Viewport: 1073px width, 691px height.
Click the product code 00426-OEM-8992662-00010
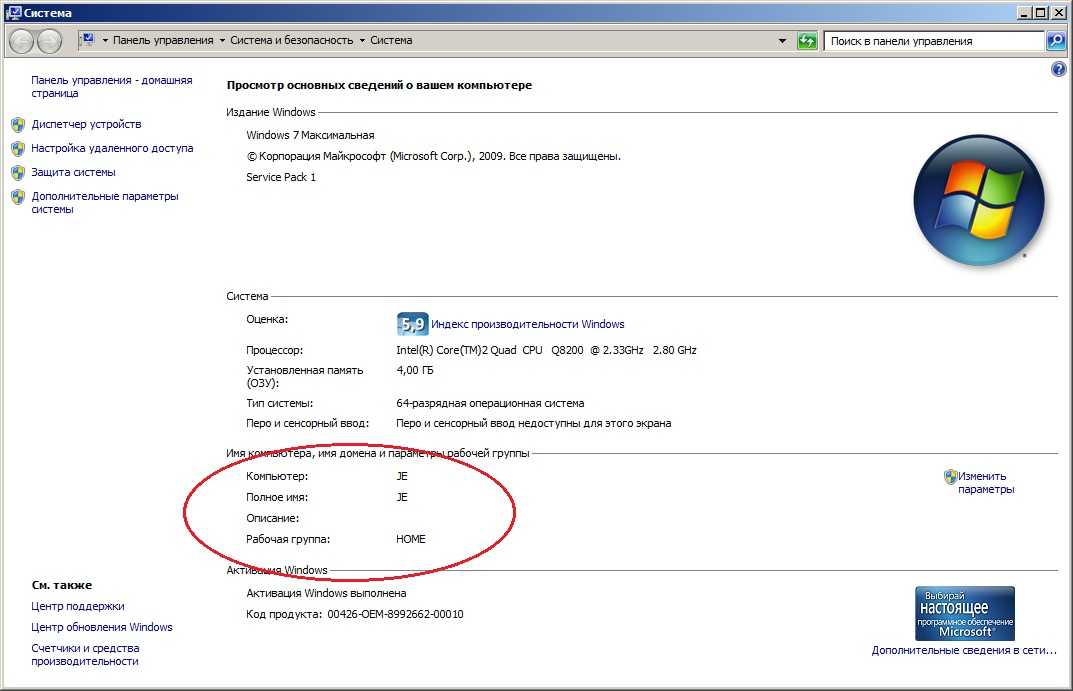(x=395, y=614)
